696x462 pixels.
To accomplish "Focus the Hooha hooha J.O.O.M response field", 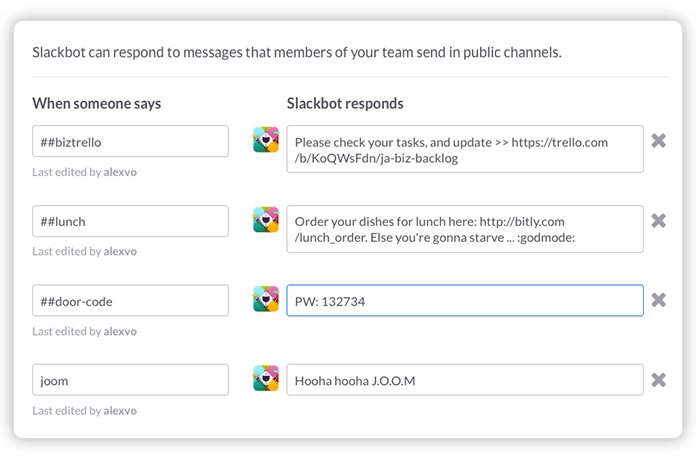I will (465, 380).
